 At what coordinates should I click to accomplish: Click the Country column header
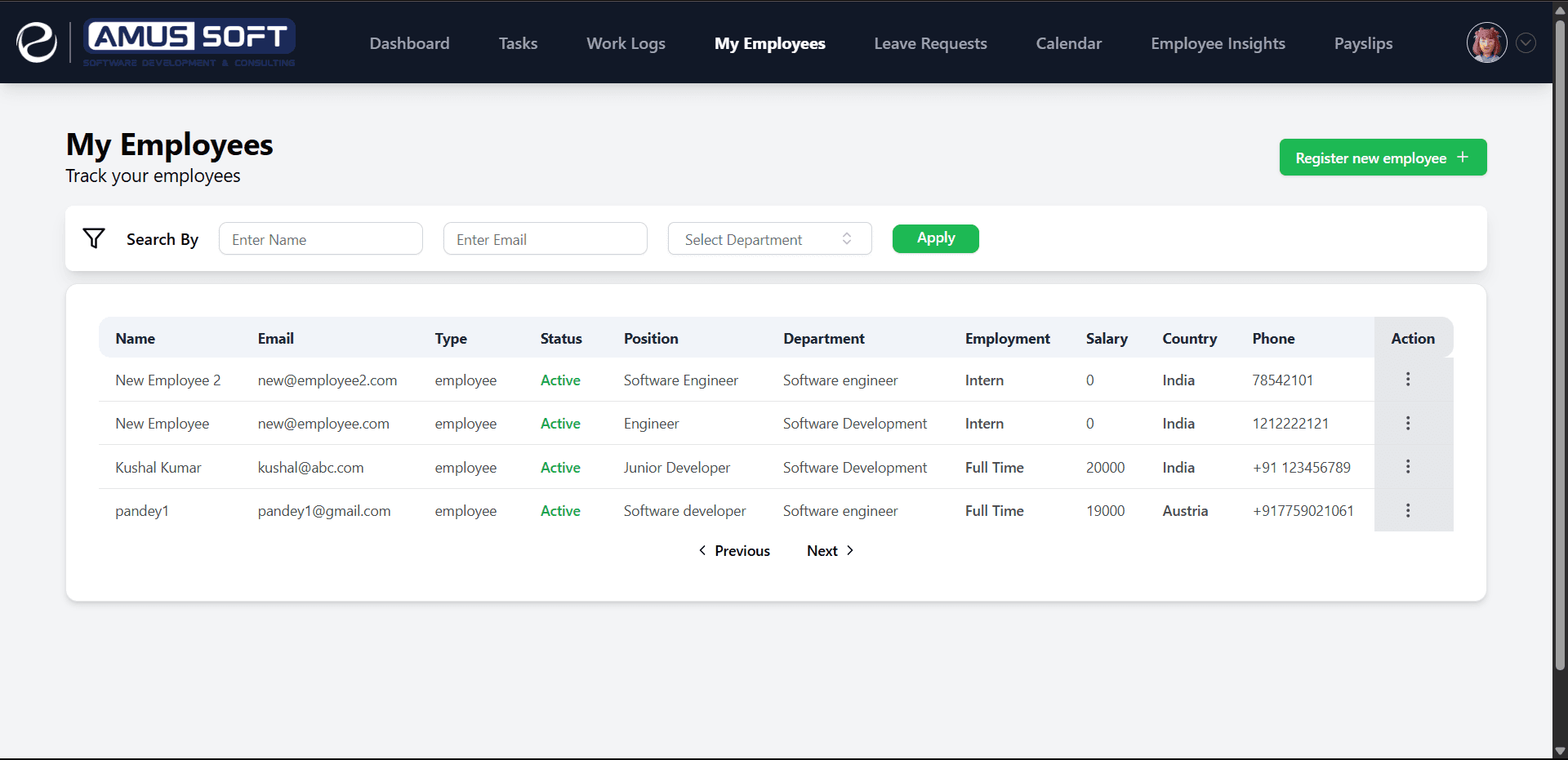(1189, 339)
